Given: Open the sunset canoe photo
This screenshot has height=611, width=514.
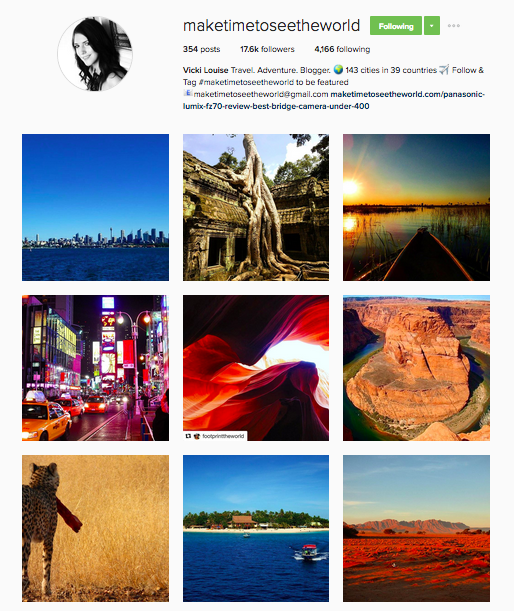Looking at the screenshot, I should 416,207.
